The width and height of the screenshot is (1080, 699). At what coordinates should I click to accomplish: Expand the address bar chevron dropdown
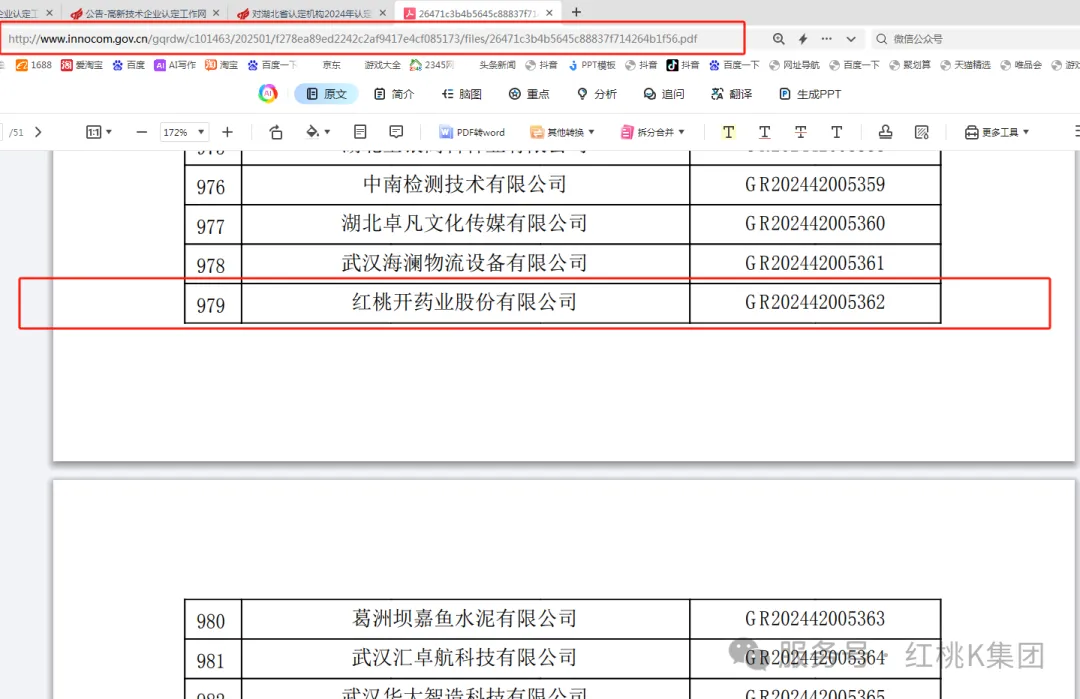[851, 39]
